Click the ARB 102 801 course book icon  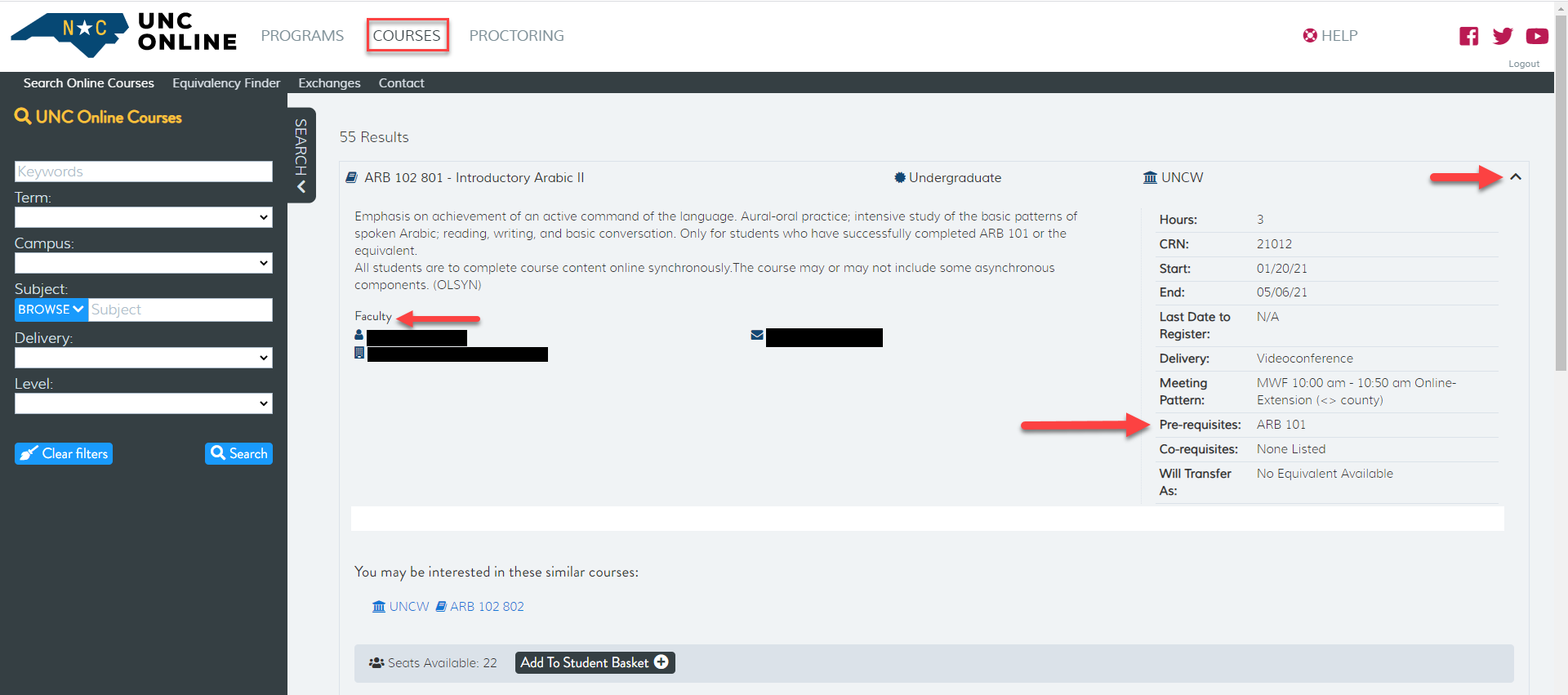coord(352,178)
